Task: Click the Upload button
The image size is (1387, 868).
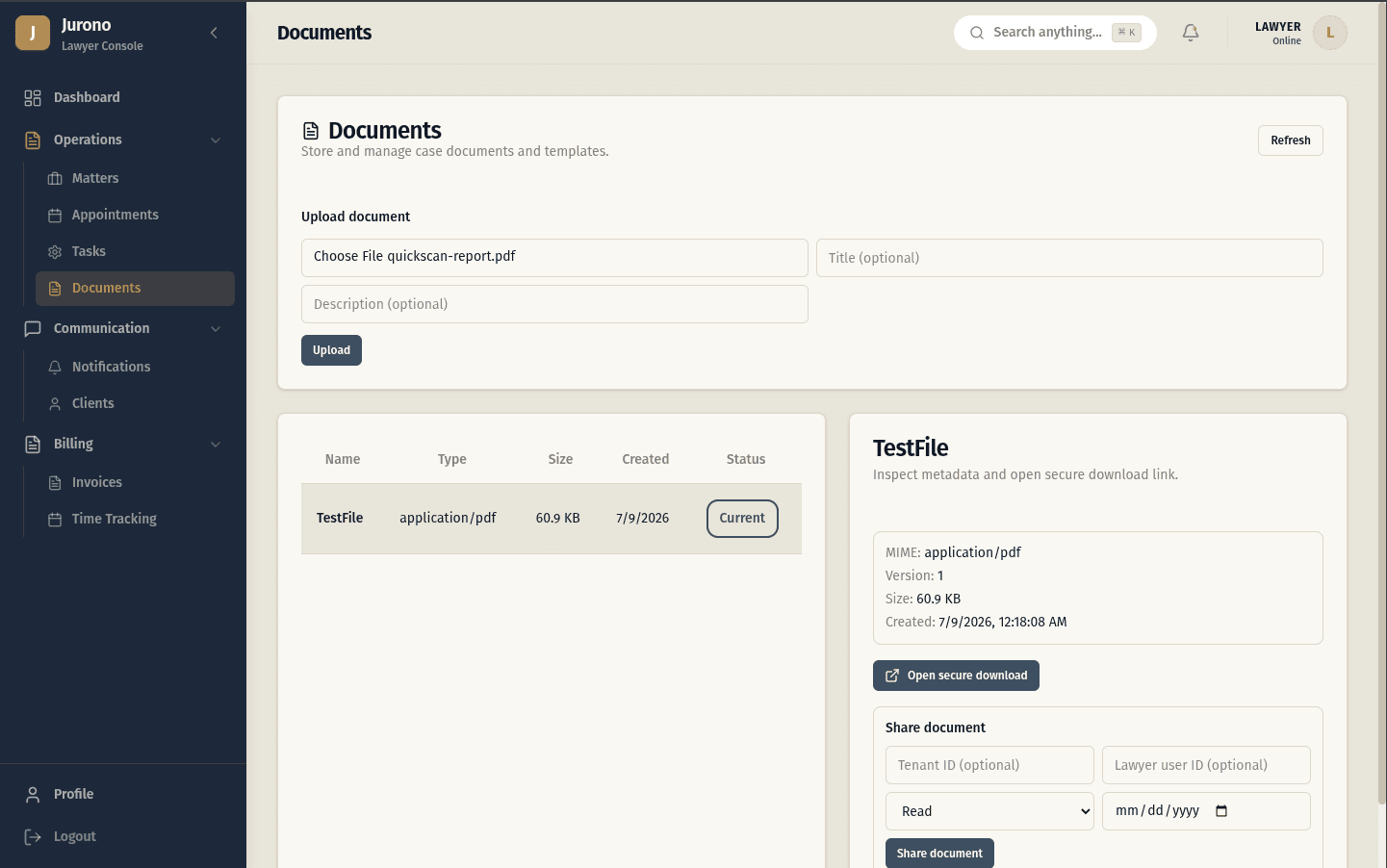Action: pos(331,350)
